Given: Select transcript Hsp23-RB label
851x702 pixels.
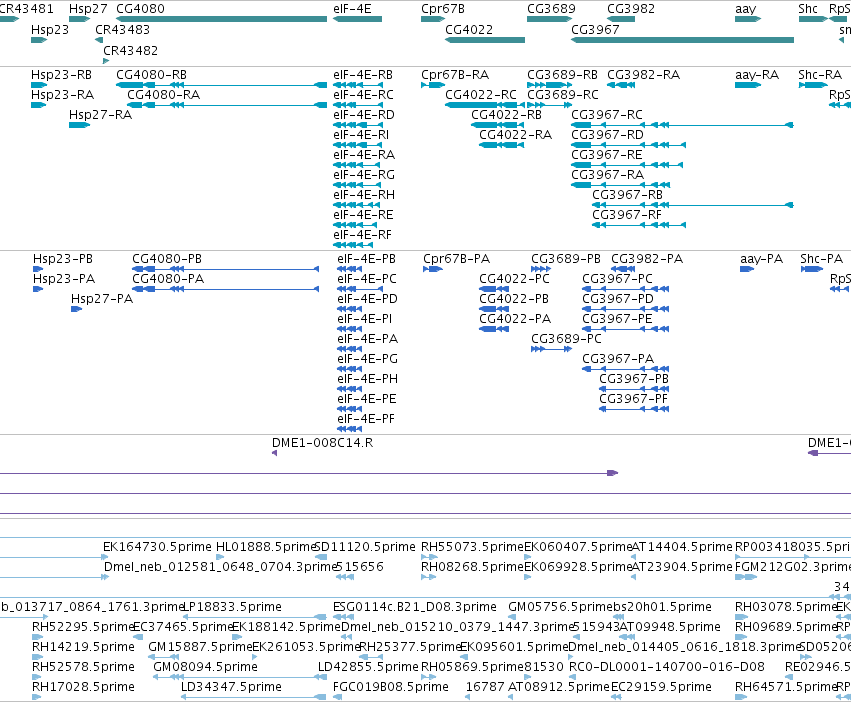Looking at the screenshot, I should (61, 75).
